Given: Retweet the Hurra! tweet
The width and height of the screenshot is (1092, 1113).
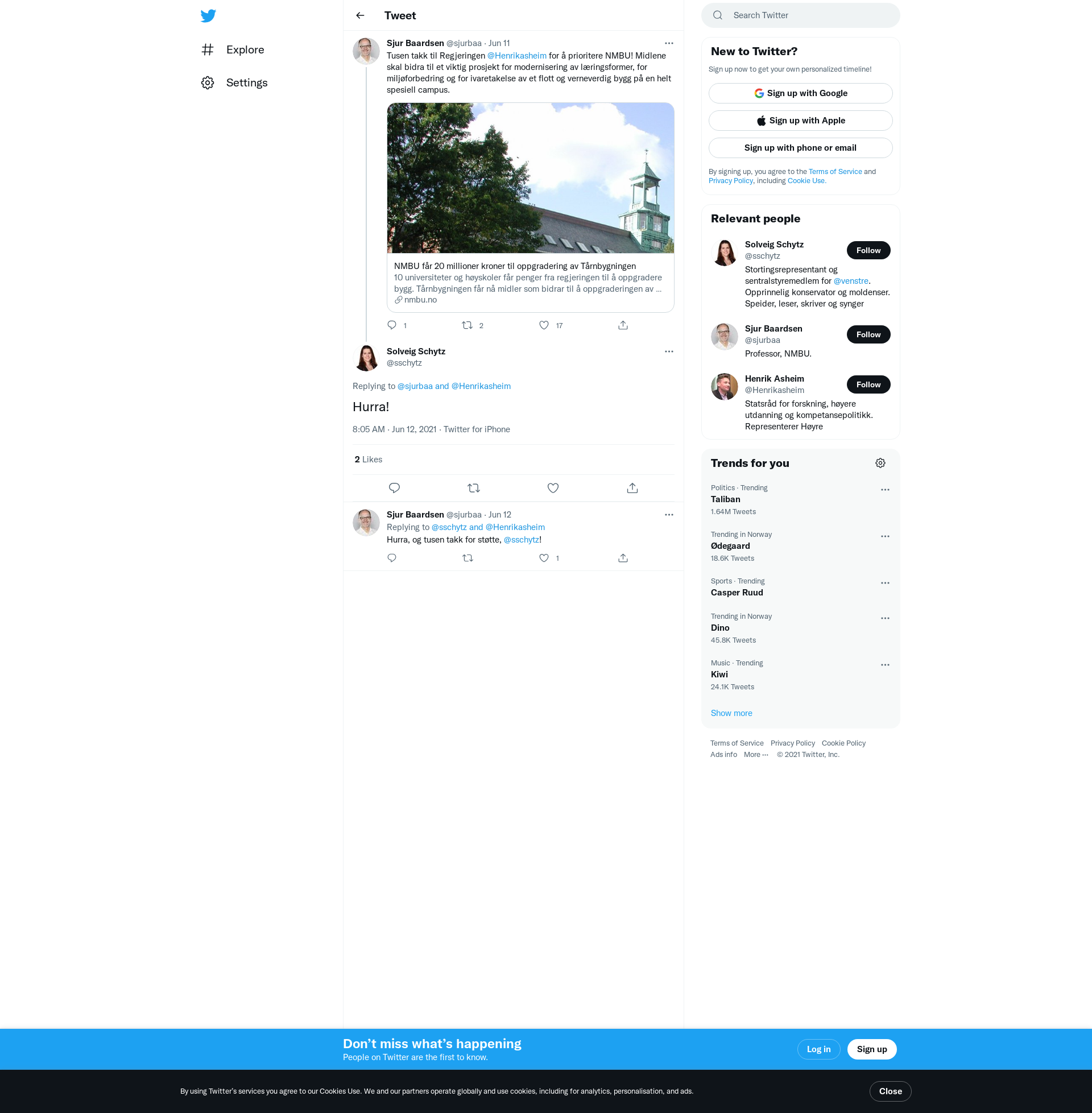Looking at the screenshot, I should click(473, 488).
